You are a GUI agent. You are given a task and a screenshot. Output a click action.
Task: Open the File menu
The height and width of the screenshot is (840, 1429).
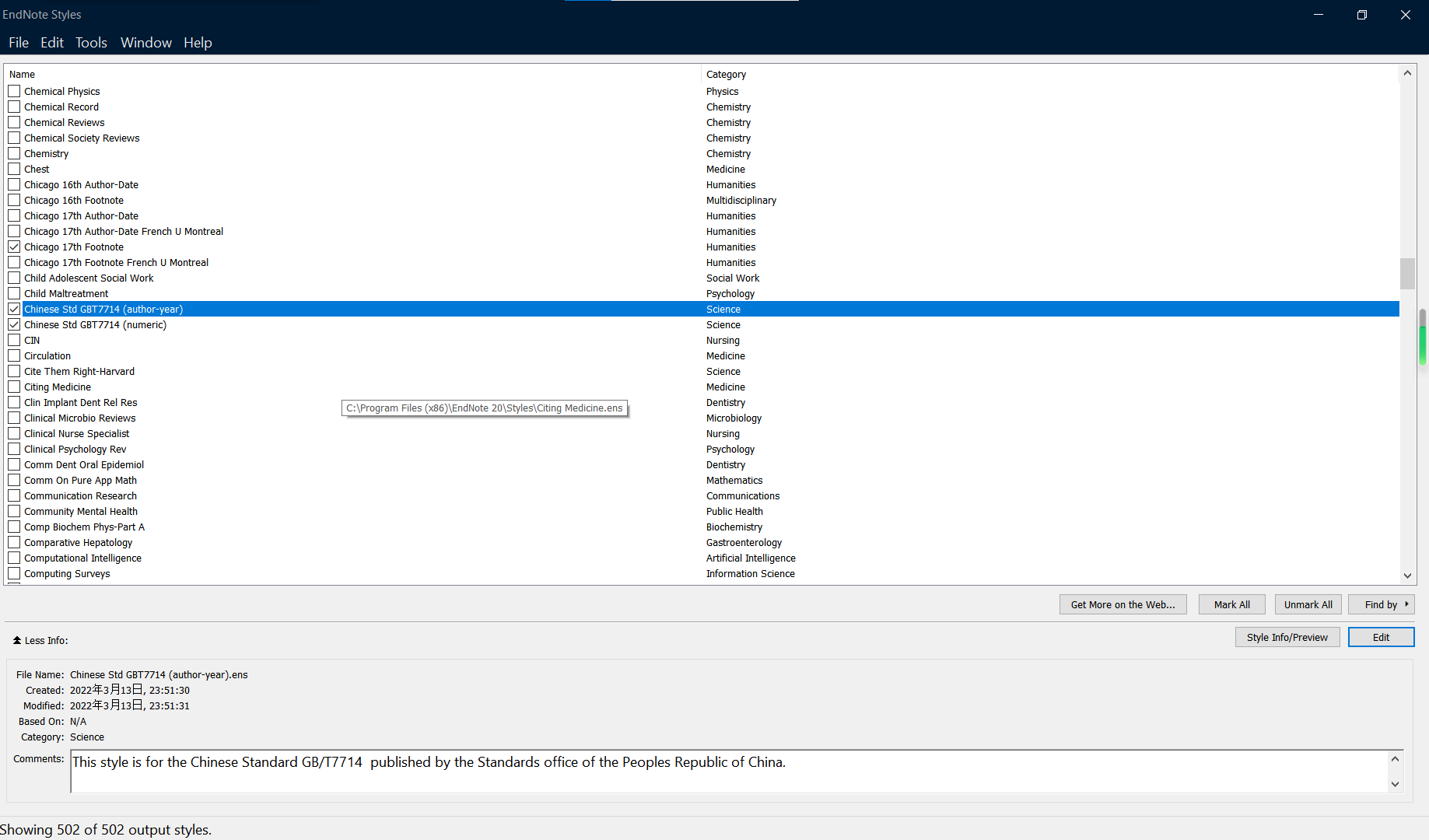click(19, 43)
